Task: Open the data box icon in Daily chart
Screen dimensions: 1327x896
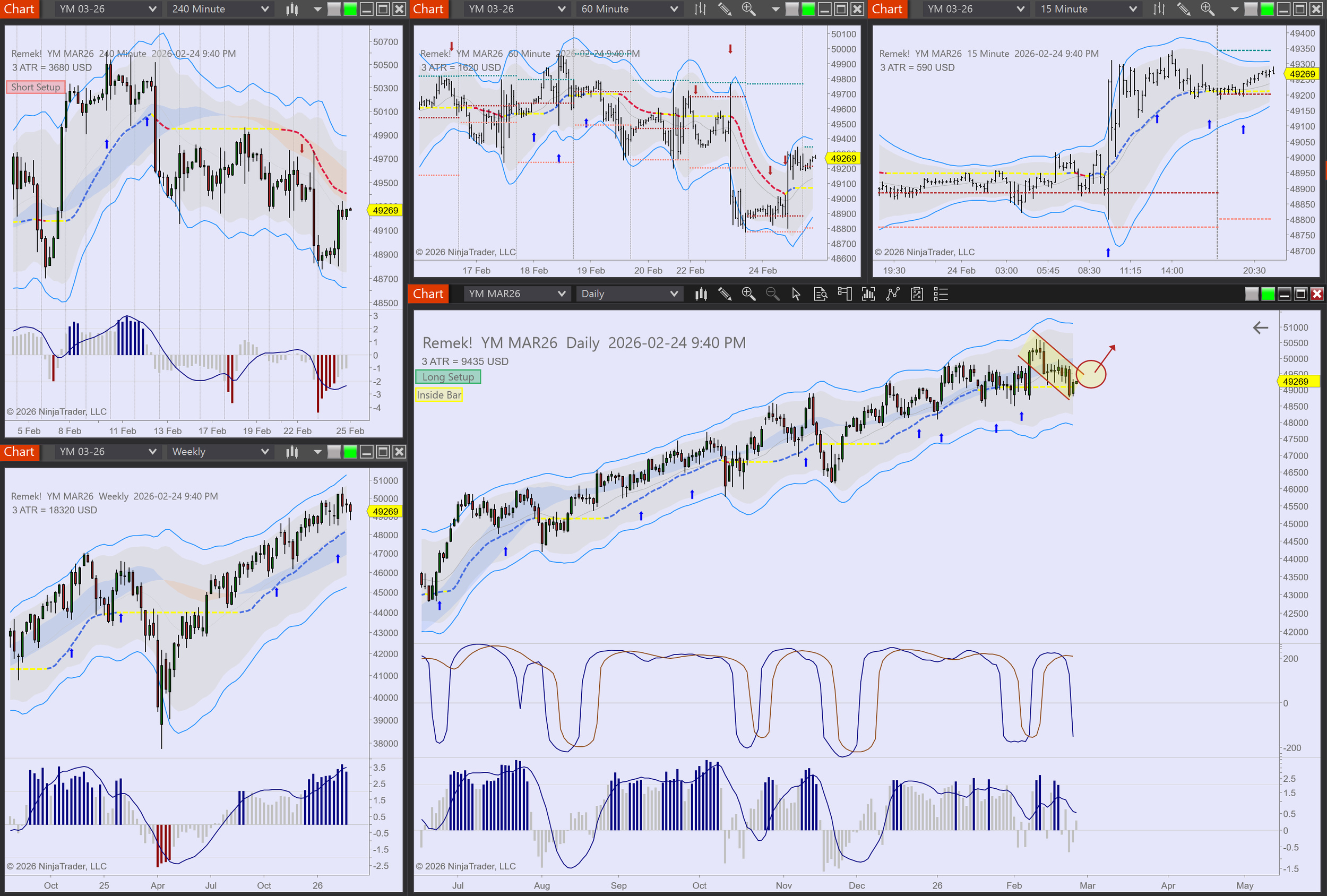Action: 820,294
